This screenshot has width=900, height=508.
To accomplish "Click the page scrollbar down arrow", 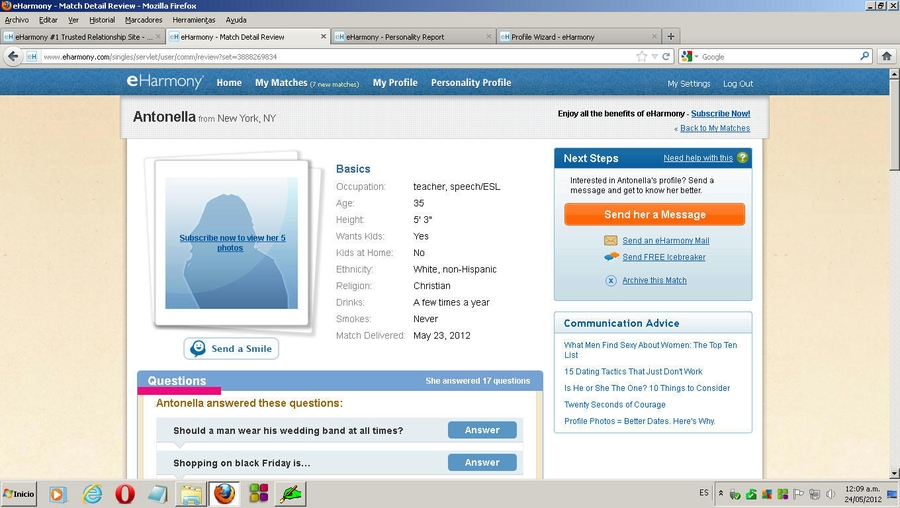I will (894, 474).
